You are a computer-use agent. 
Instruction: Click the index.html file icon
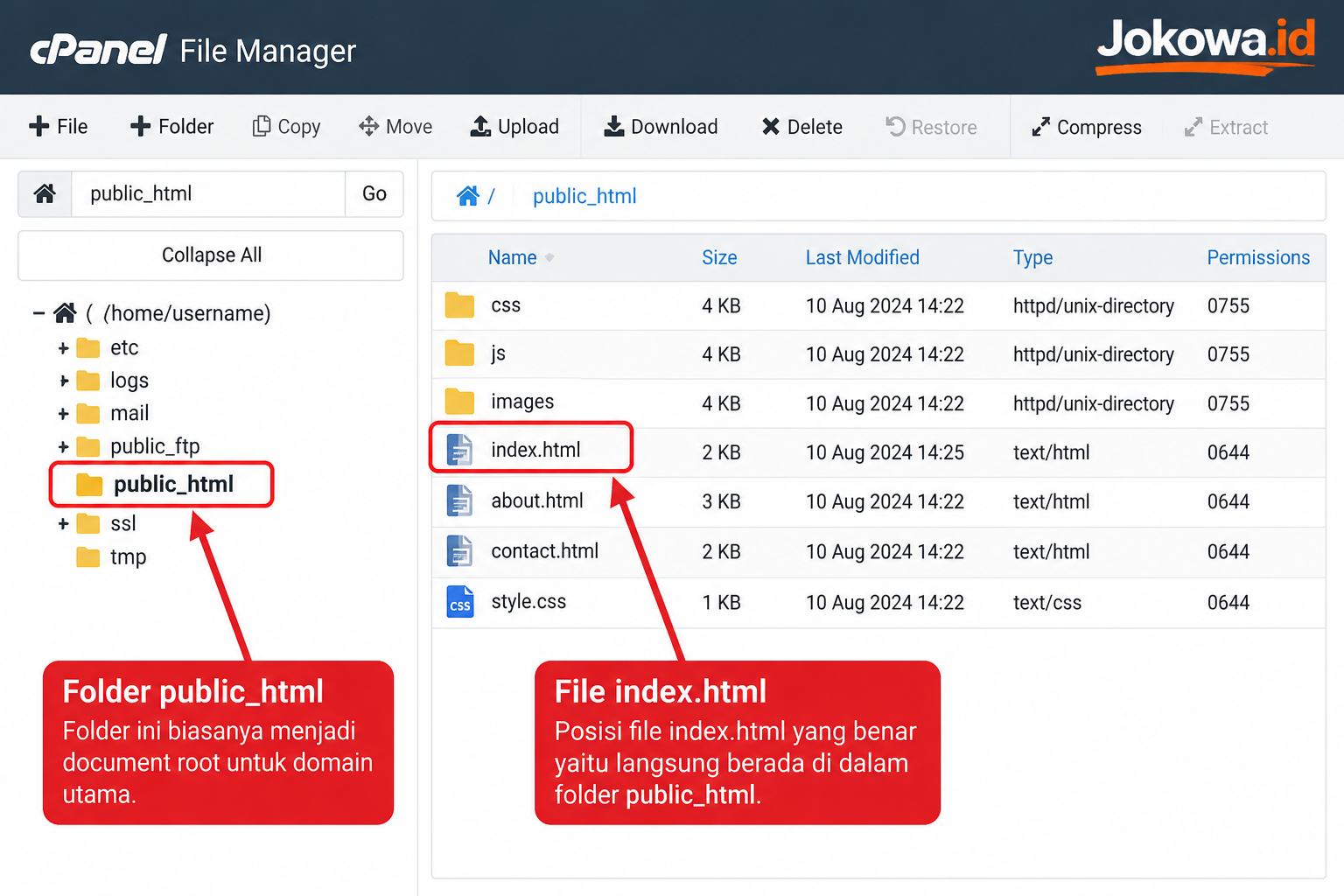(x=459, y=450)
